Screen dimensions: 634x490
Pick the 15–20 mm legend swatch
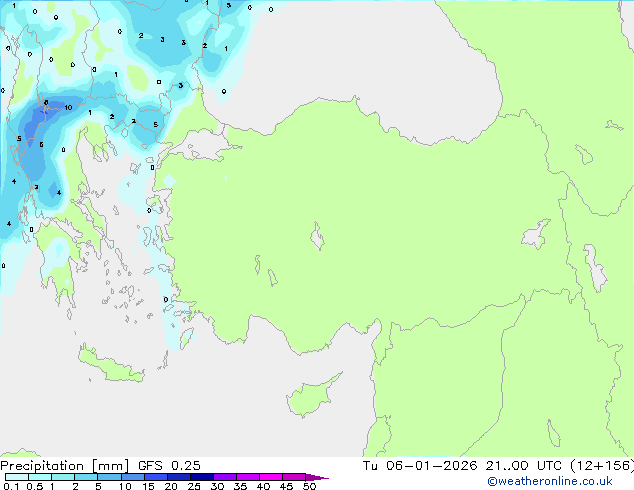coord(156,477)
